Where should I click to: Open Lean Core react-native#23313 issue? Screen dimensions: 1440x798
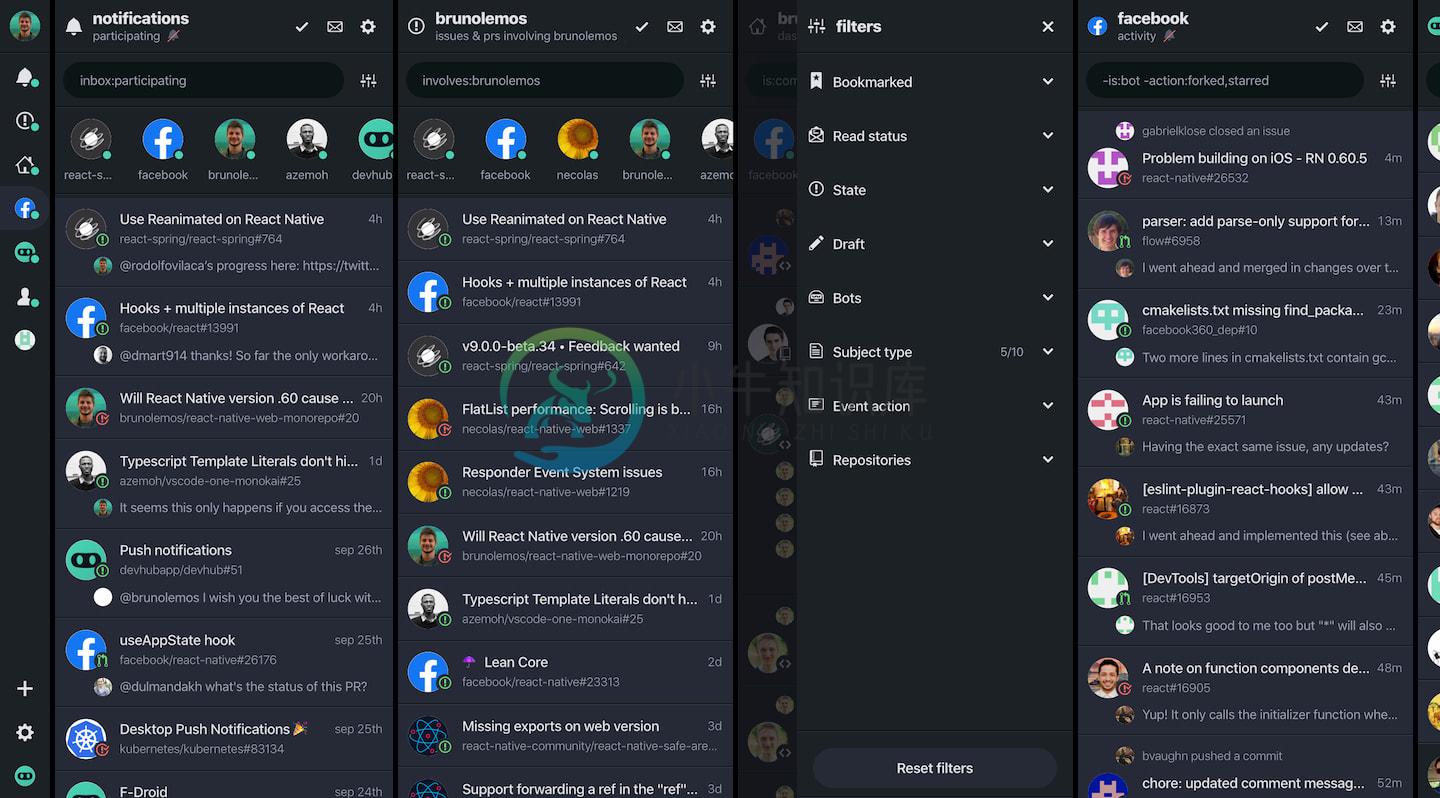click(566, 672)
